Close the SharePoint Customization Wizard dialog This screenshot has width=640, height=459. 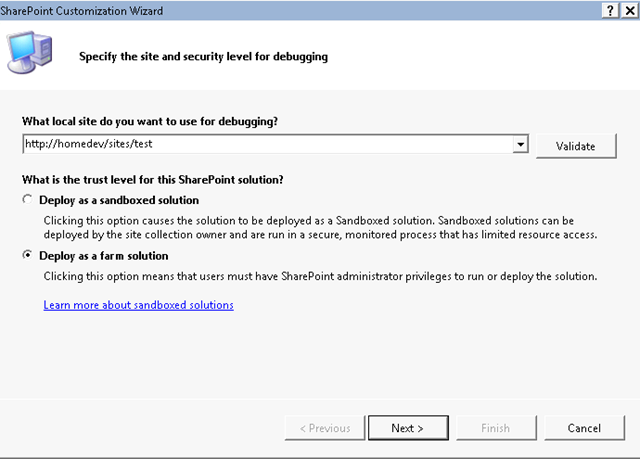630,11
